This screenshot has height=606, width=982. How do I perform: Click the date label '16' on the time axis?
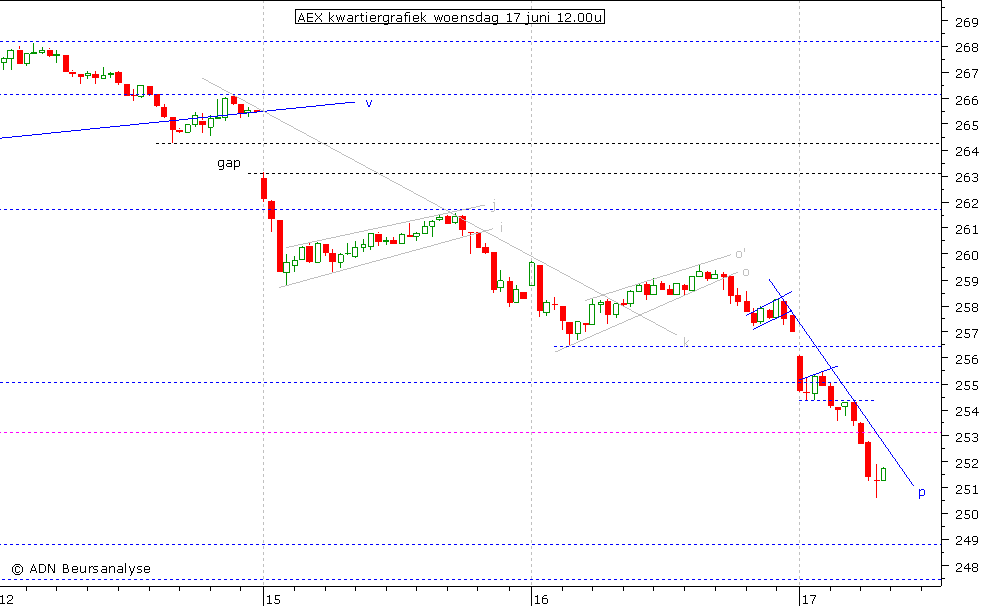[x=540, y=600]
